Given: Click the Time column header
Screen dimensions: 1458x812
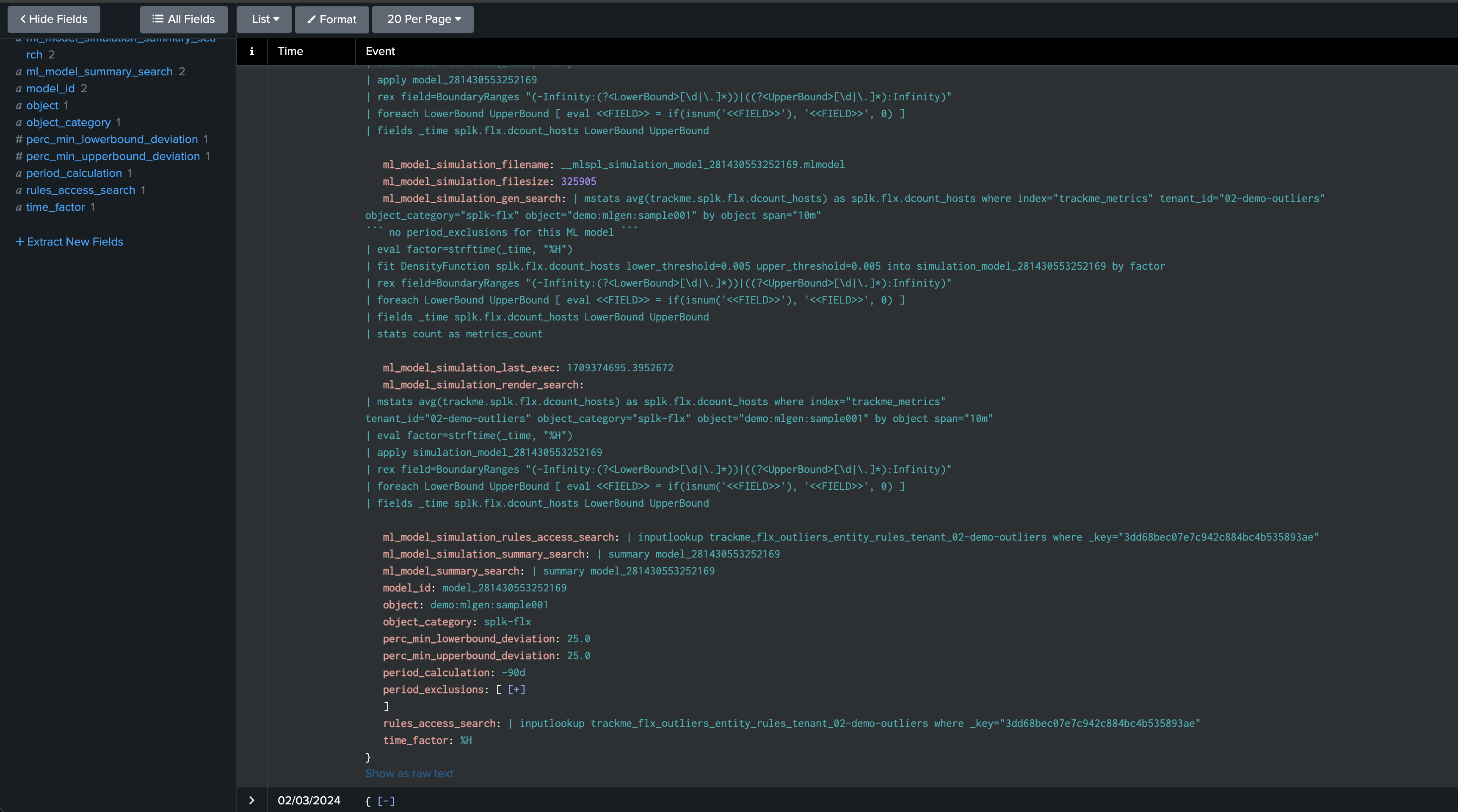Looking at the screenshot, I should coord(290,52).
